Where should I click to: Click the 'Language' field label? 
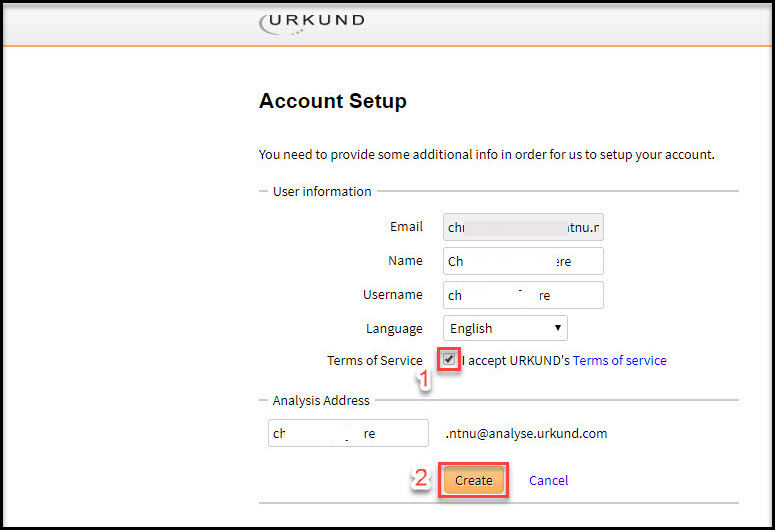pyautogui.click(x=394, y=329)
